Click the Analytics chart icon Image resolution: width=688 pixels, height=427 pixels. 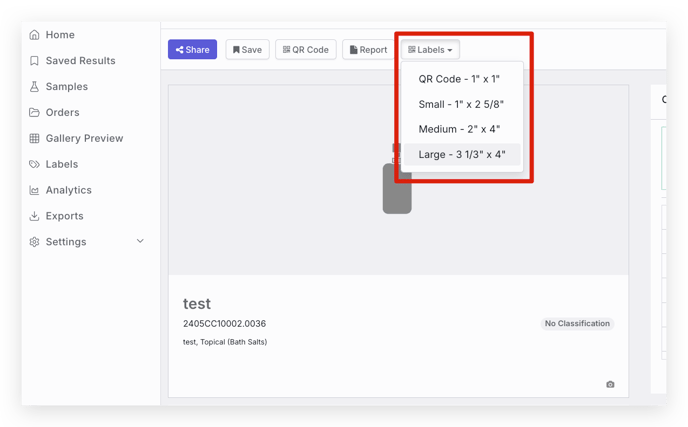pos(34,190)
